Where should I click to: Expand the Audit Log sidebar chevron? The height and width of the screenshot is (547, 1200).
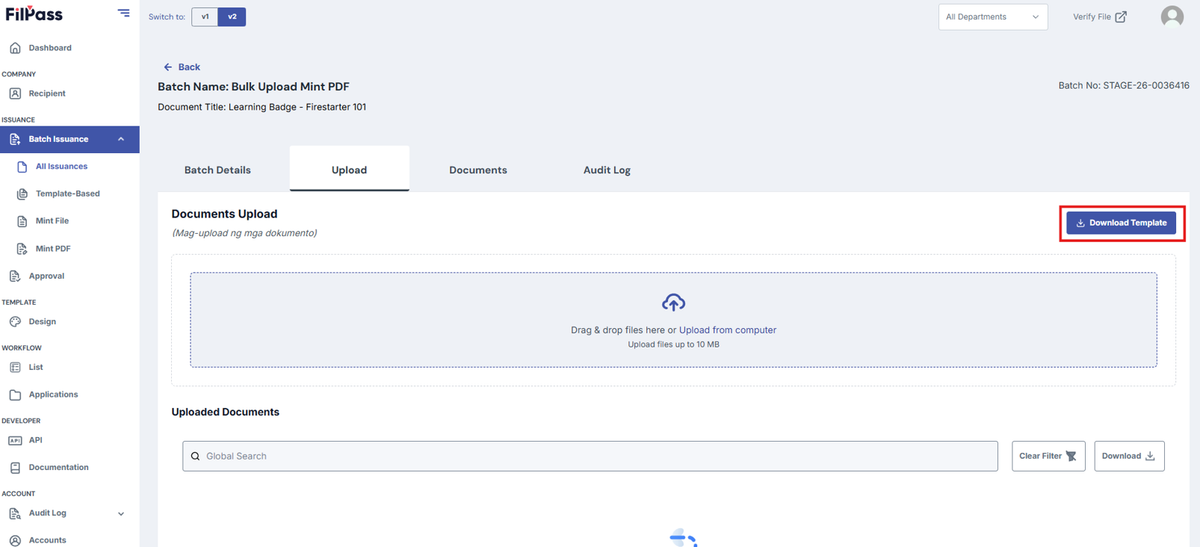point(121,513)
